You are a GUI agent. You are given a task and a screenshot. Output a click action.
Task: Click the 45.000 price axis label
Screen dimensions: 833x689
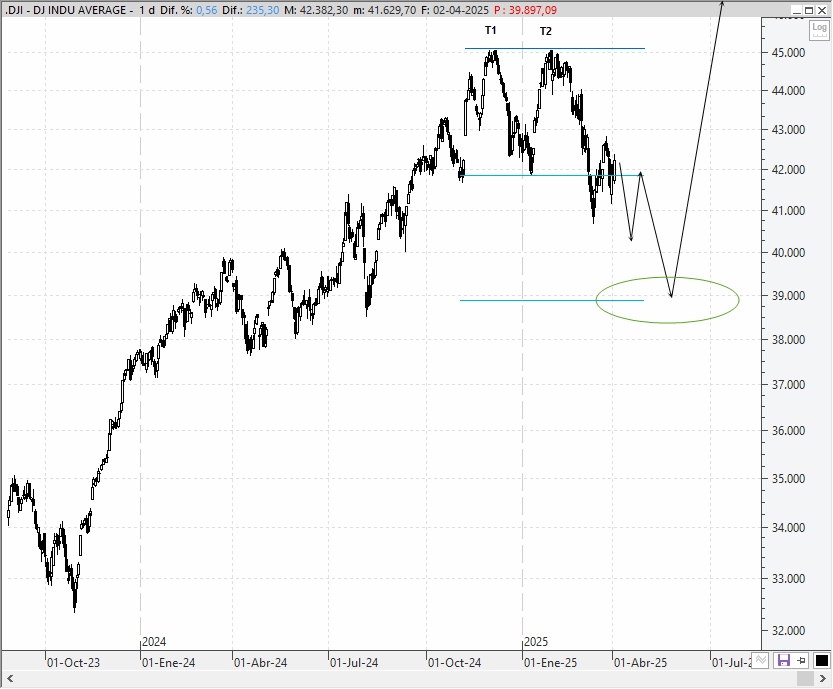[788, 53]
